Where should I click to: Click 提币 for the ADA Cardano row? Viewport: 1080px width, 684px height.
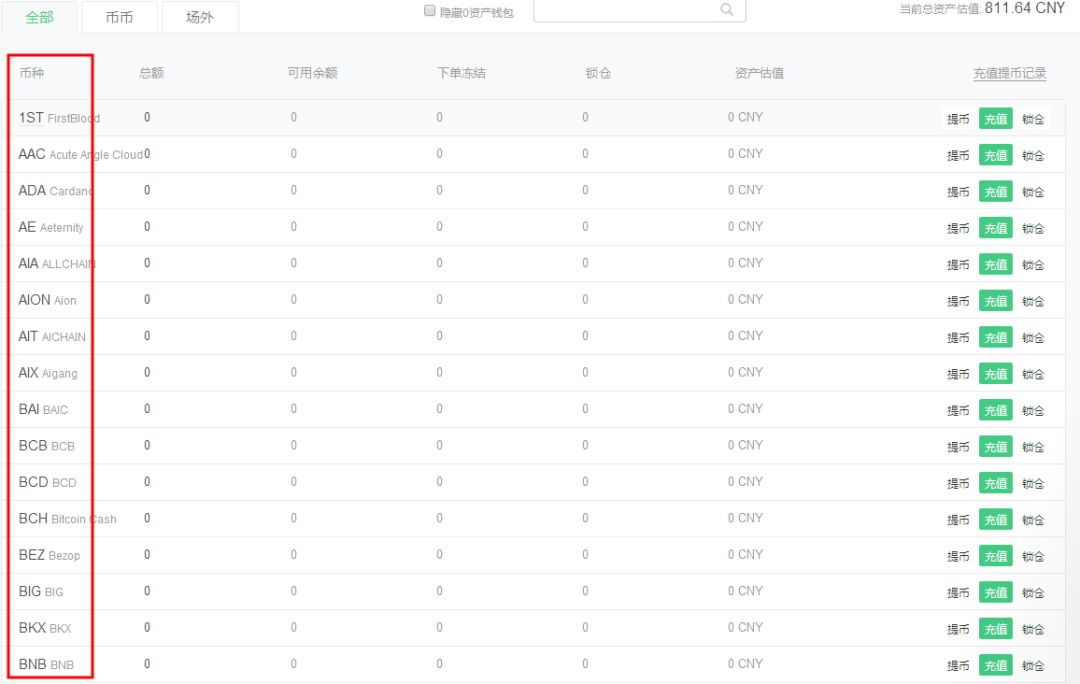coord(958,192)
